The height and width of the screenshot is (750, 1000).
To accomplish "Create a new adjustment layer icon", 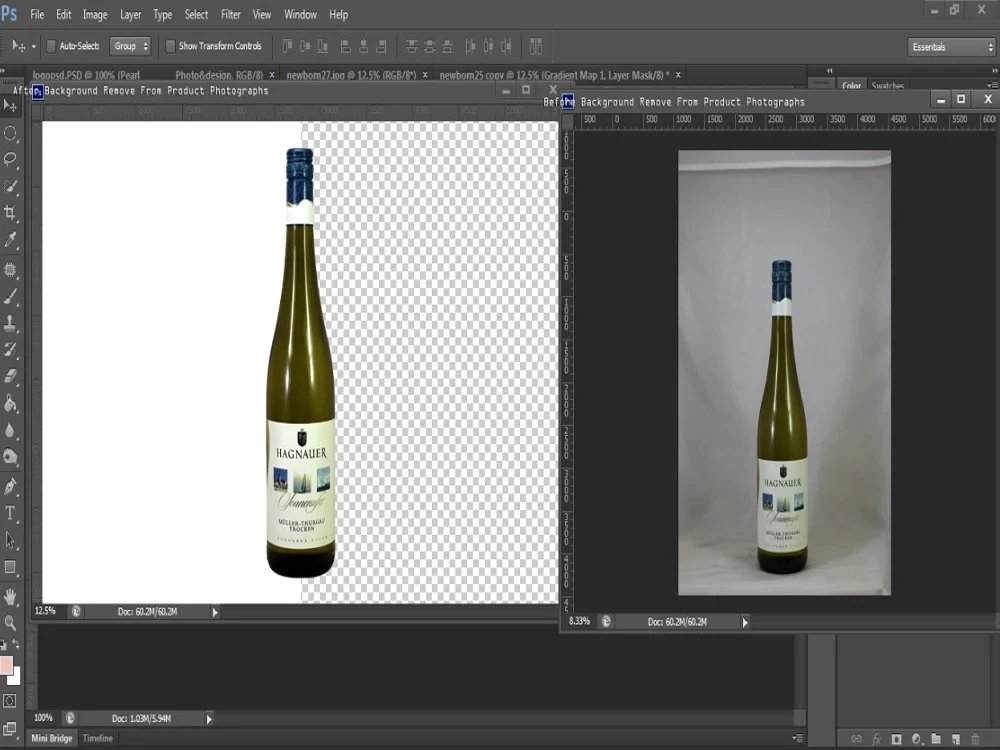I will [916, 739].
